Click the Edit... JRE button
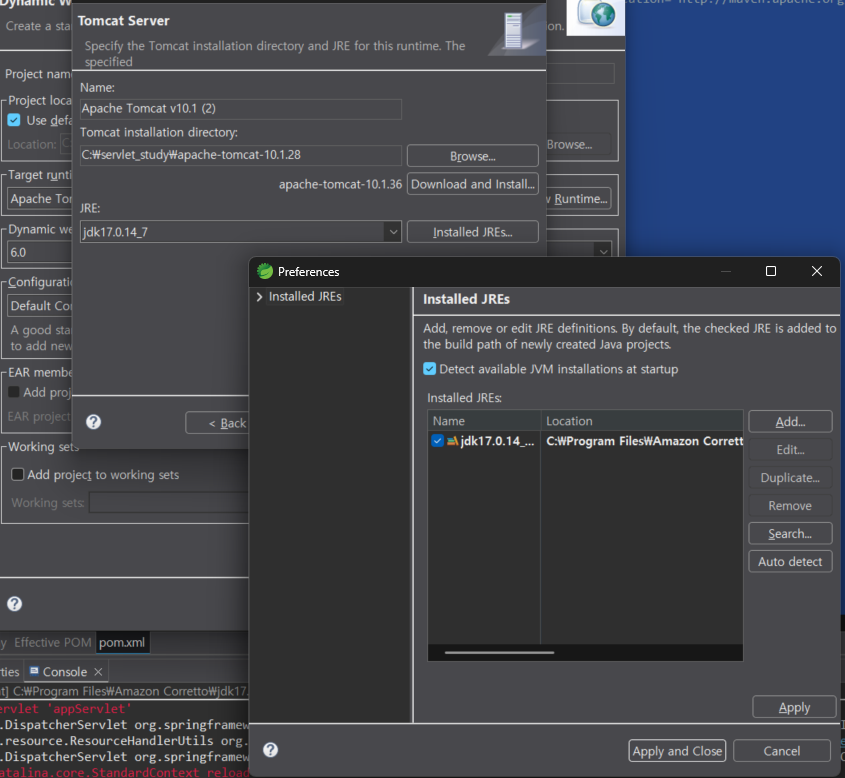 click(x=790, y=450)
